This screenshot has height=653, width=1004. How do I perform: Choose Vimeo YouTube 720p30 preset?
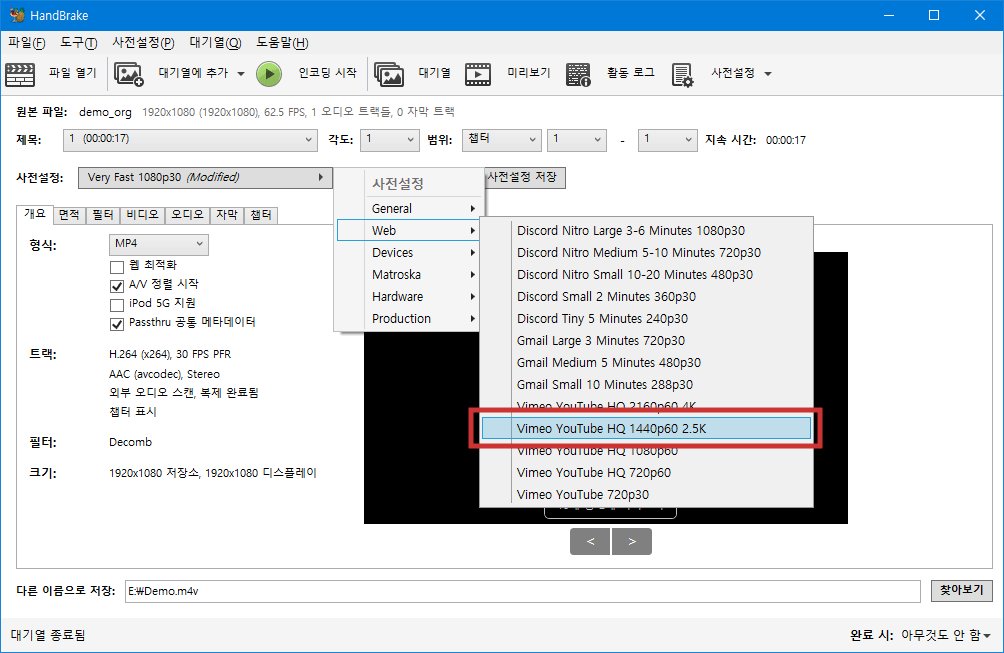point(647,494)
